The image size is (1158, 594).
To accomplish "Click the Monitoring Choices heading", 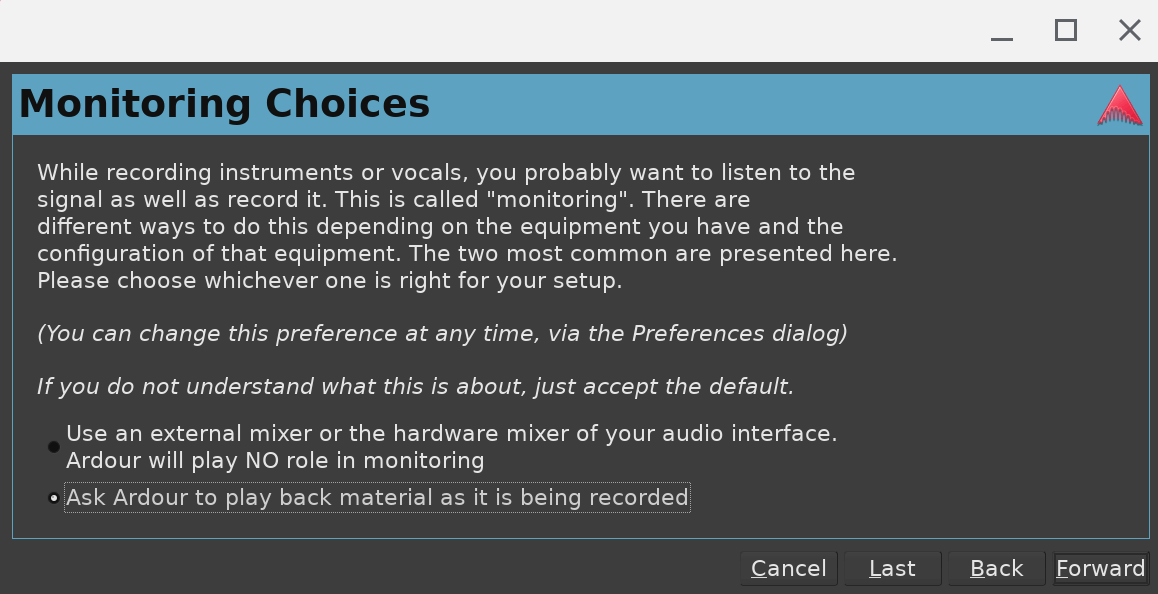I will tap(225, 104).
